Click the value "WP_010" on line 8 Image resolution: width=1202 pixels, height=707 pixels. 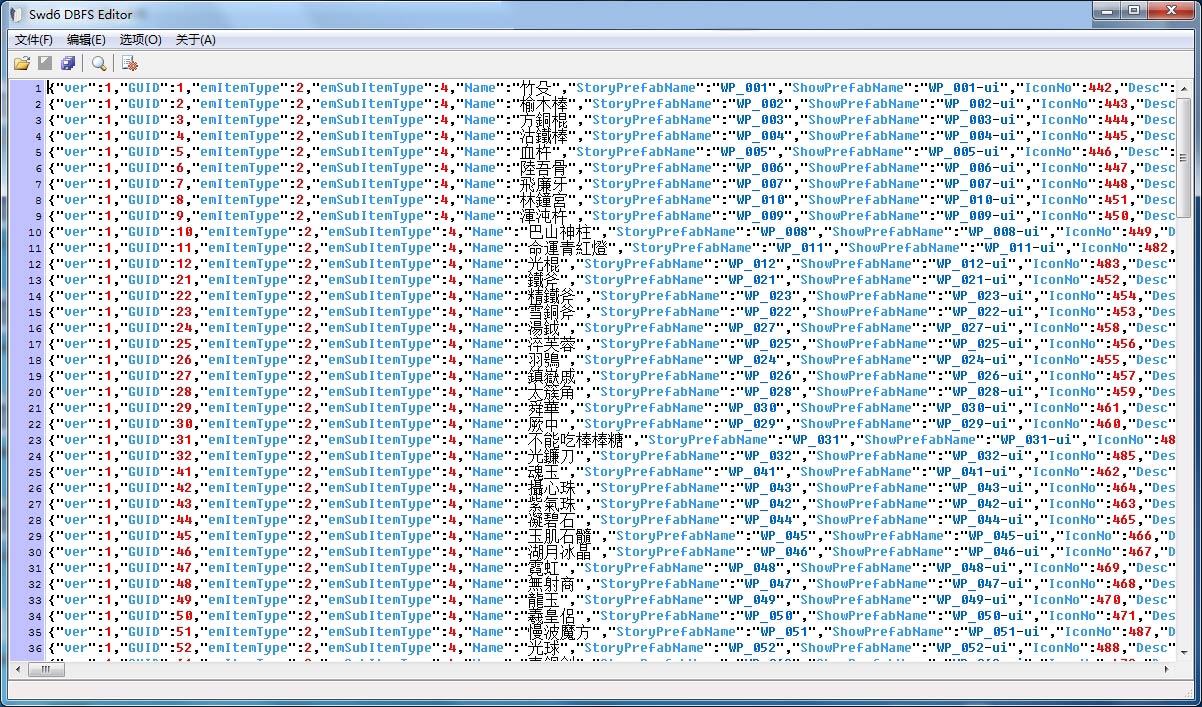760,200
